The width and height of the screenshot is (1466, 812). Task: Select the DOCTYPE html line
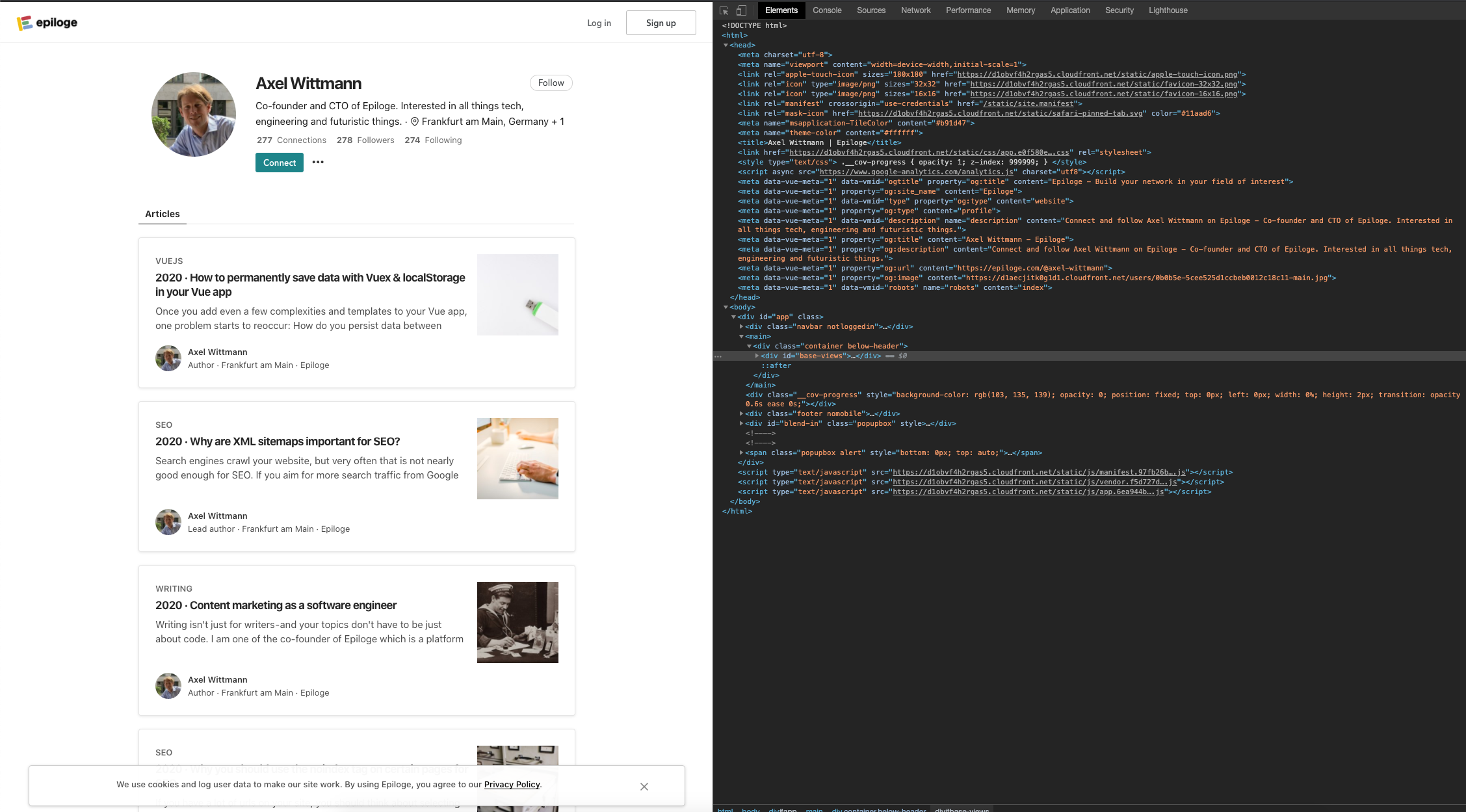(x=754, y=25)
